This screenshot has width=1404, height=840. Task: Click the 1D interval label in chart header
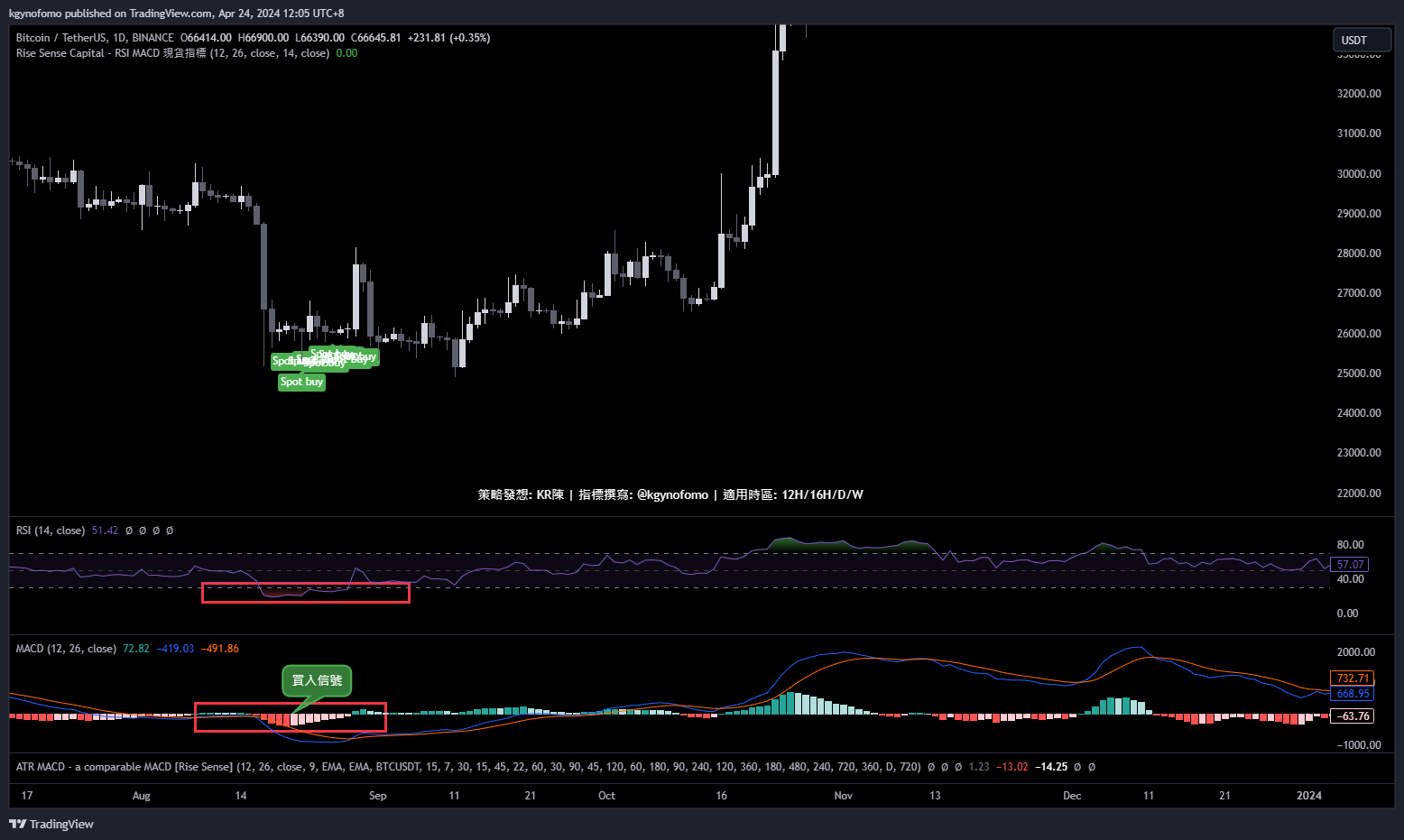point(119,38)
